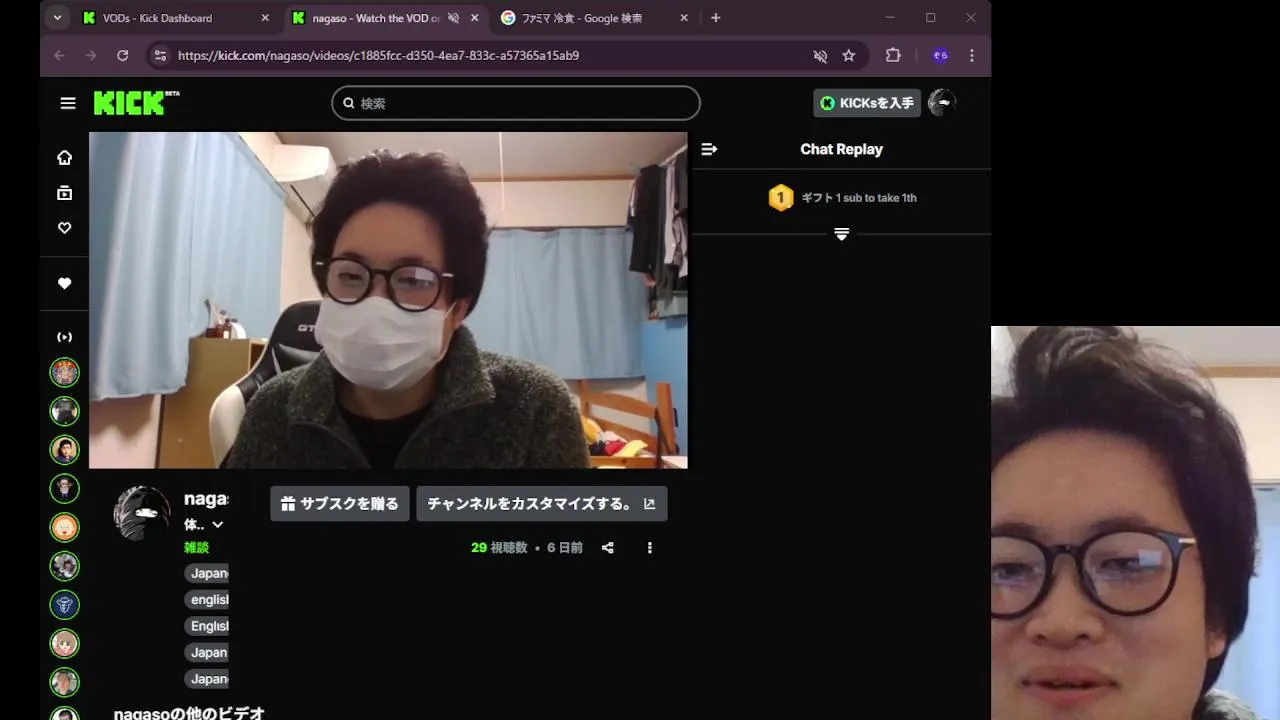Open the seventh followed channel avatar
Screen dimensions: 1280x720
pos(64,604)
